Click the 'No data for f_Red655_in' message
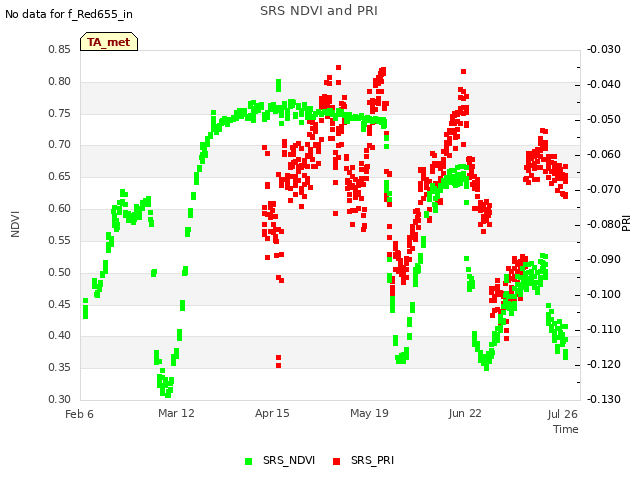 [x=69, y=14]
